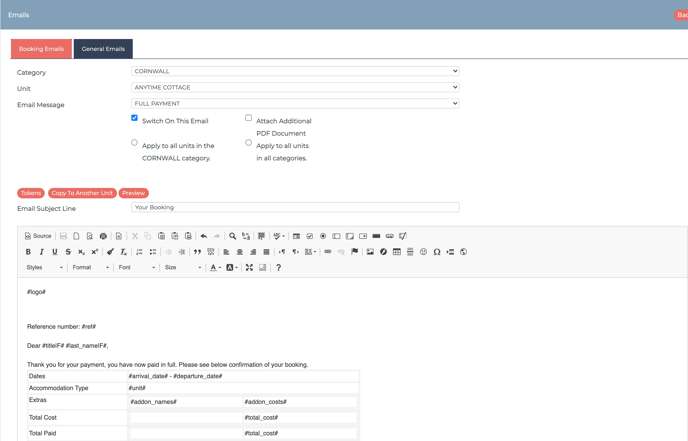
Task: Click the Insert Image icon
Action: [370, 252]
